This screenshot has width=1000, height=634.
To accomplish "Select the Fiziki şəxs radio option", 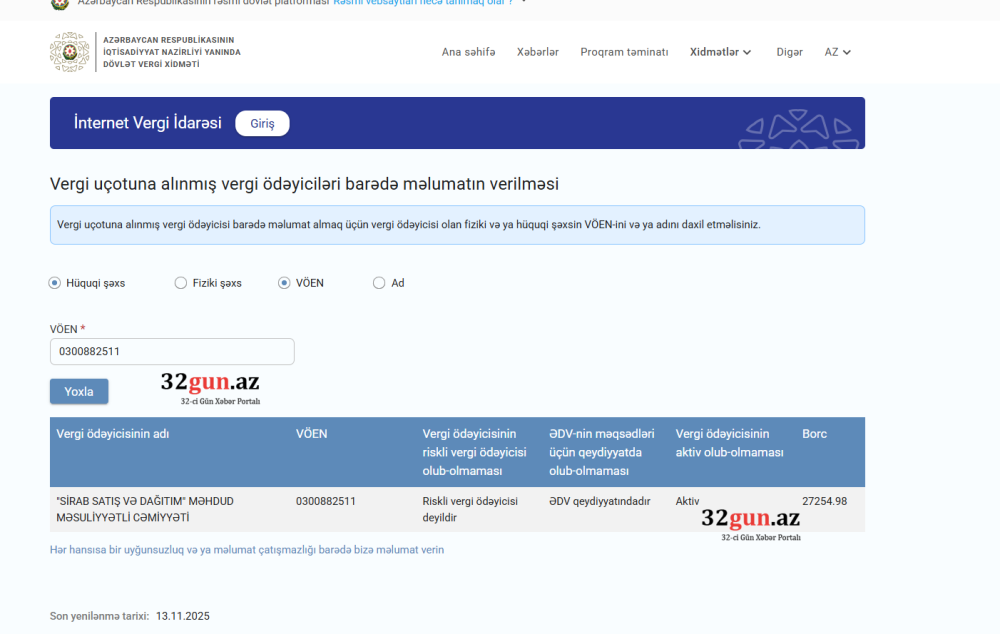I will click(181, 283).
